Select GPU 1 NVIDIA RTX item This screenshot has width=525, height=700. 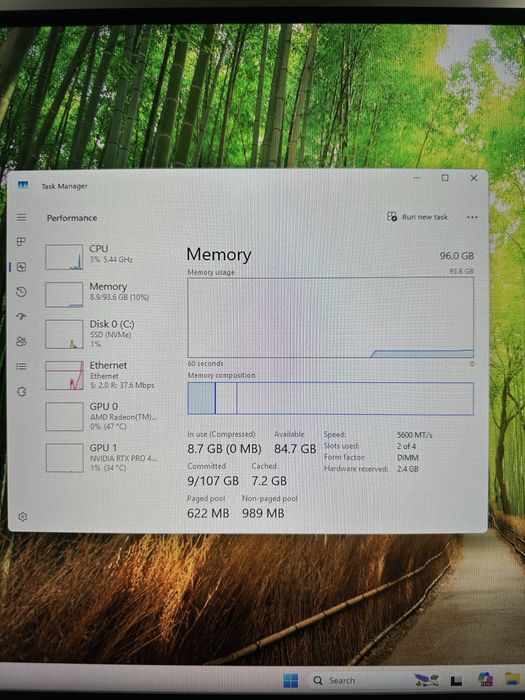[102, 458]
